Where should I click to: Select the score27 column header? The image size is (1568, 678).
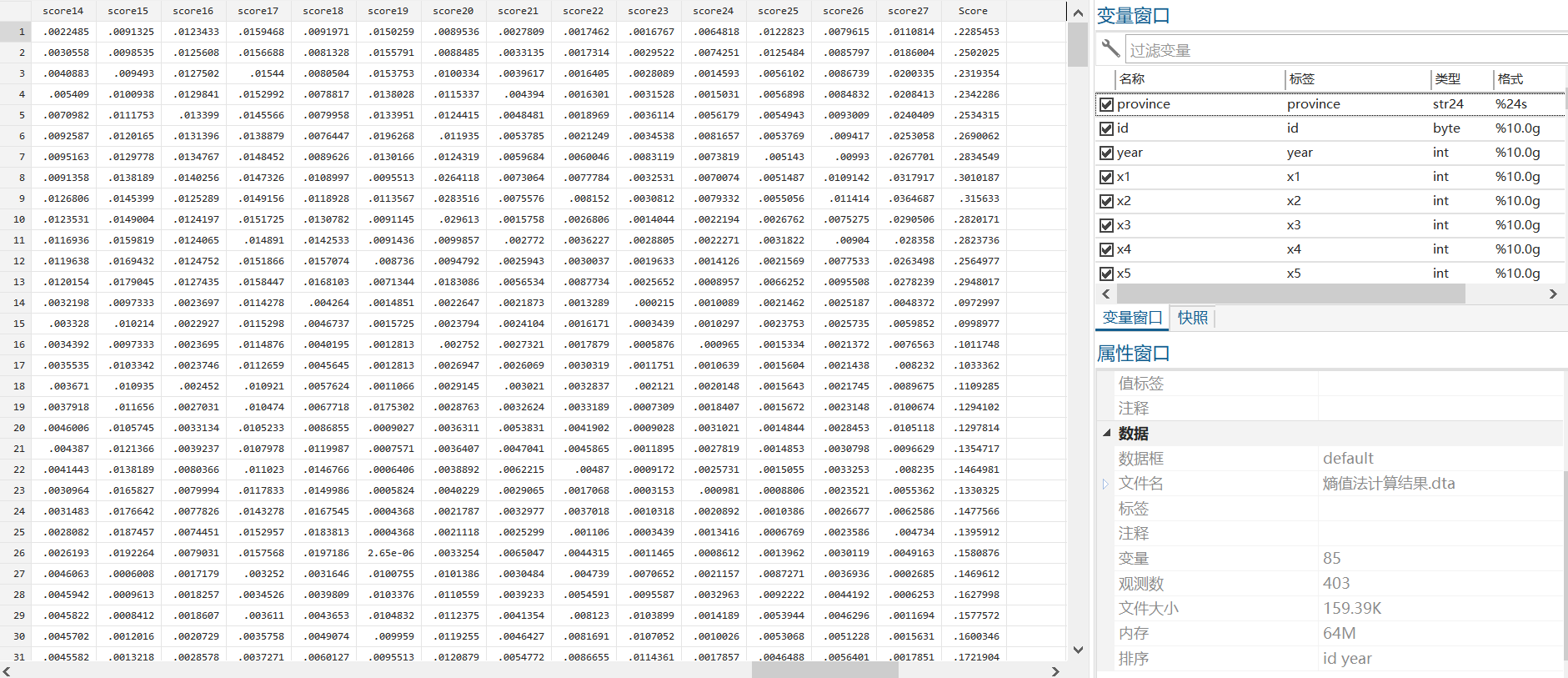(x=908, y=11)
